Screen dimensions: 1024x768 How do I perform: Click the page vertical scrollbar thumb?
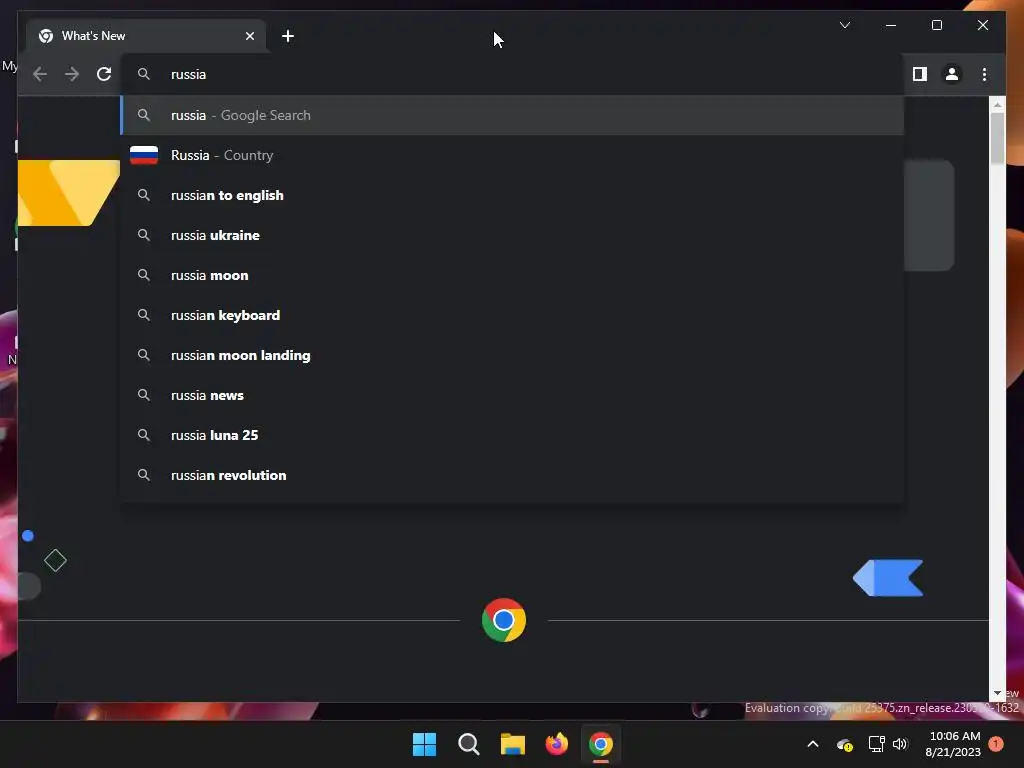click(997, 138)
